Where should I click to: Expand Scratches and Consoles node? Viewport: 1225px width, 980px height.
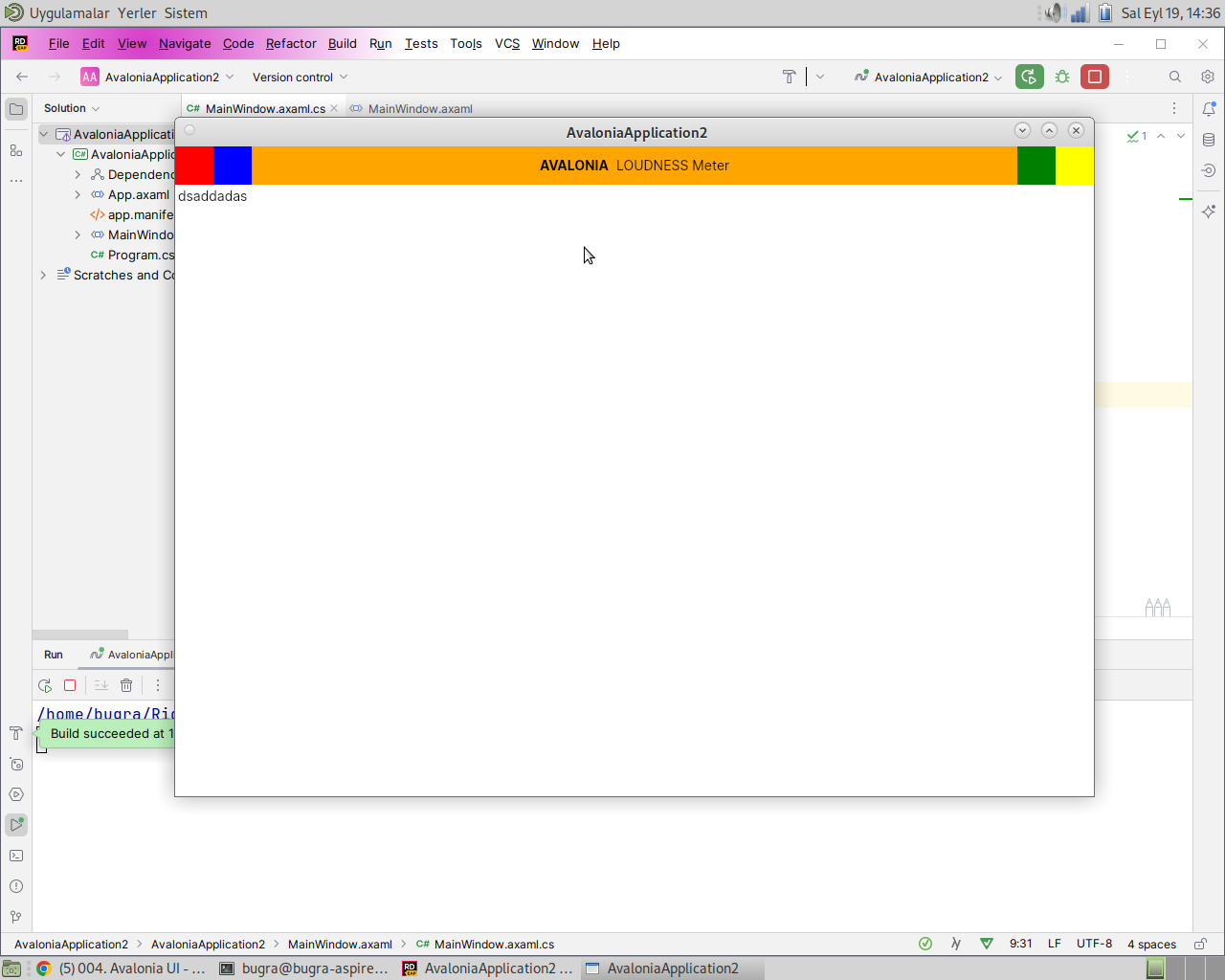point(43,275)
